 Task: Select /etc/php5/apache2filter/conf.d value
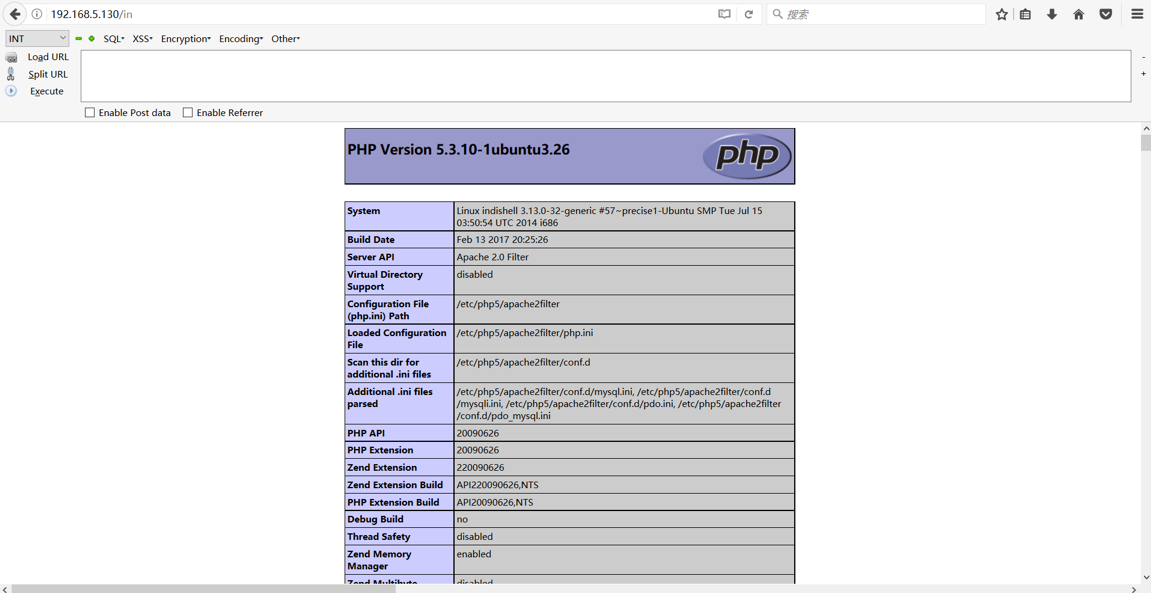523,362
